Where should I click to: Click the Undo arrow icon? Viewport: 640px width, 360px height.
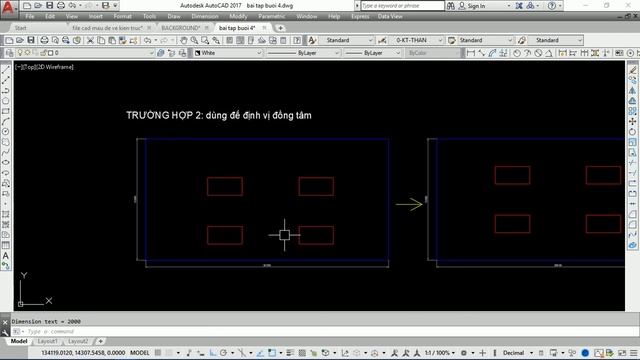(148, 40)
